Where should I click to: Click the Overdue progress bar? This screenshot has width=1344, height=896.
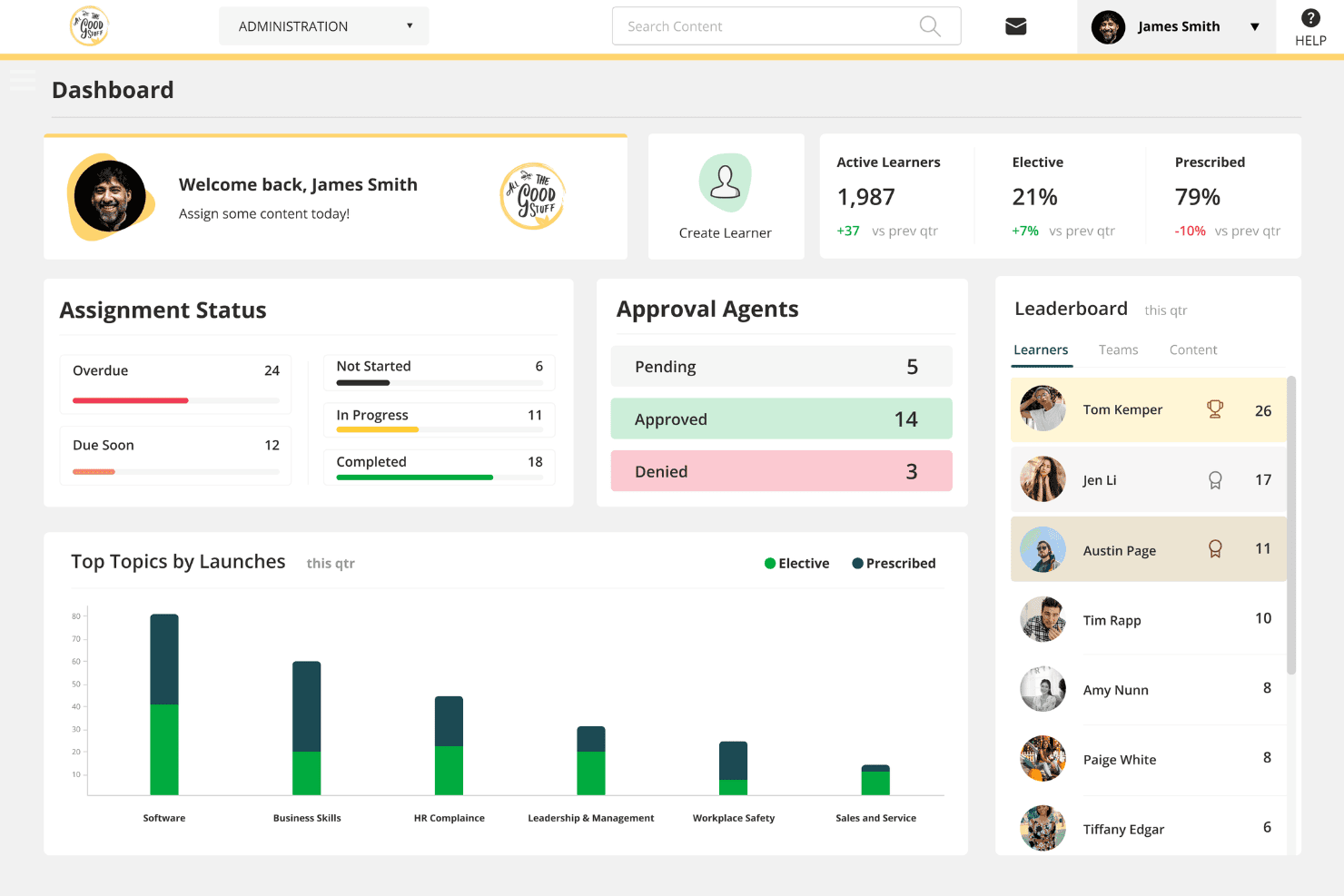pos(176,400)
